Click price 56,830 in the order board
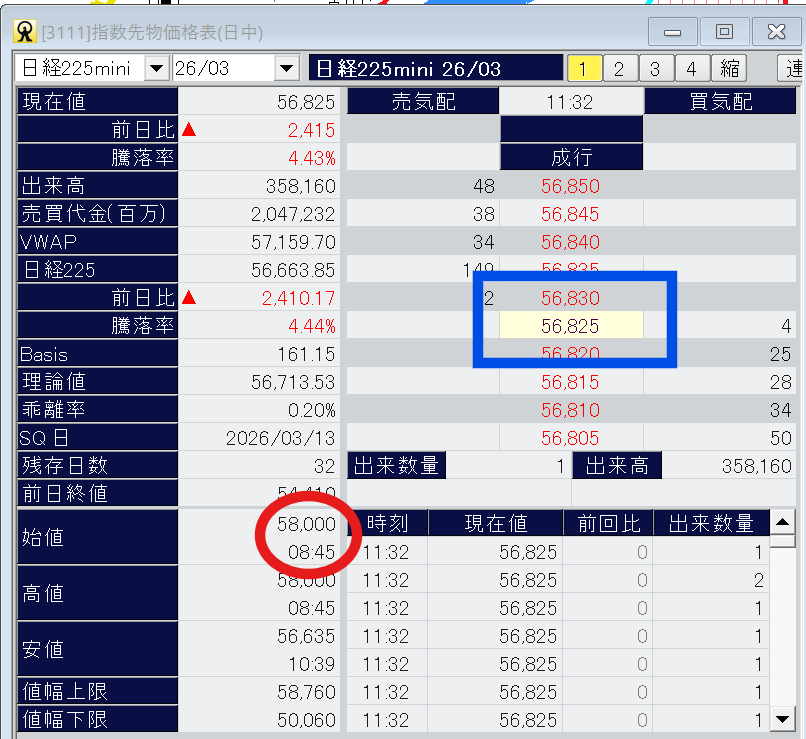Image resolution: width=806 pixels, height=739 pixels. pyautogui.click(x=570, y=298)
